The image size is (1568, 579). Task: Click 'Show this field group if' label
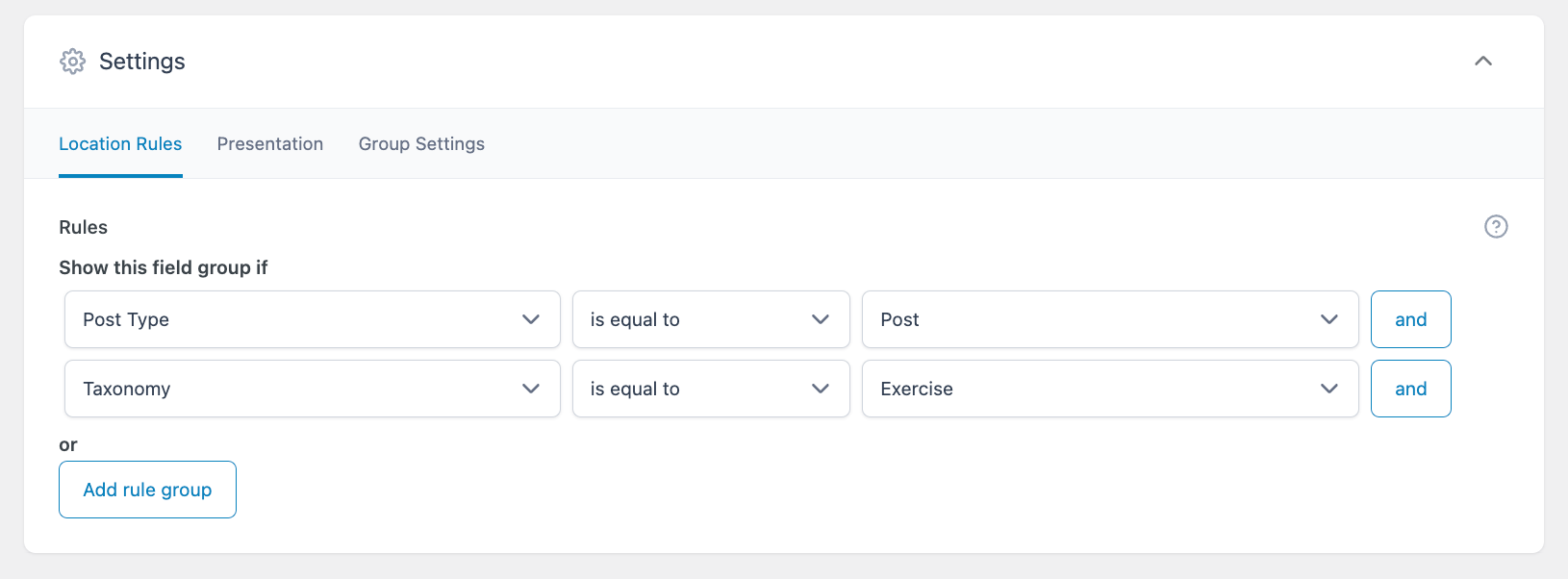[x=164, y=267]
